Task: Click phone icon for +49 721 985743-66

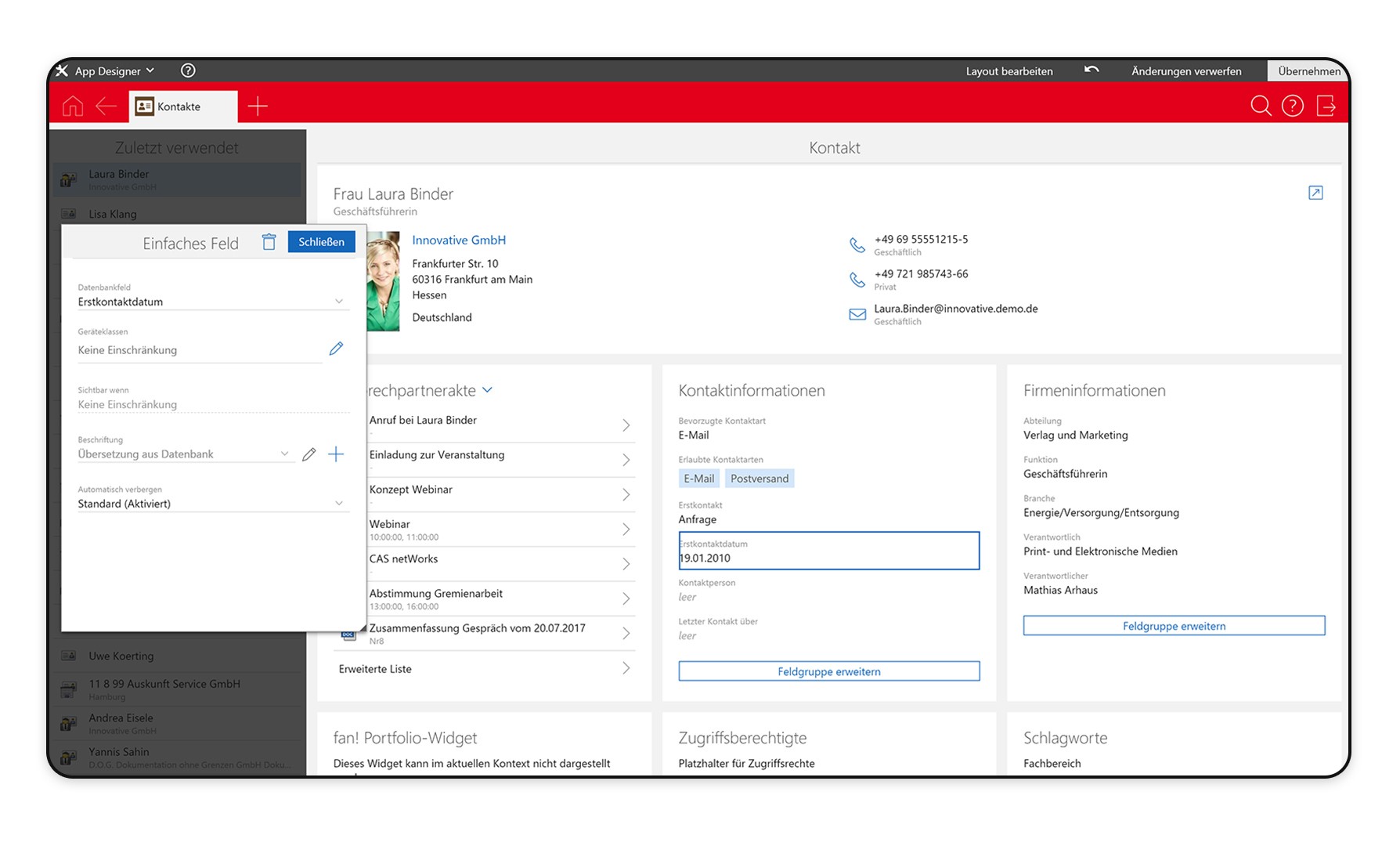Action: click(x=857, y=280)
